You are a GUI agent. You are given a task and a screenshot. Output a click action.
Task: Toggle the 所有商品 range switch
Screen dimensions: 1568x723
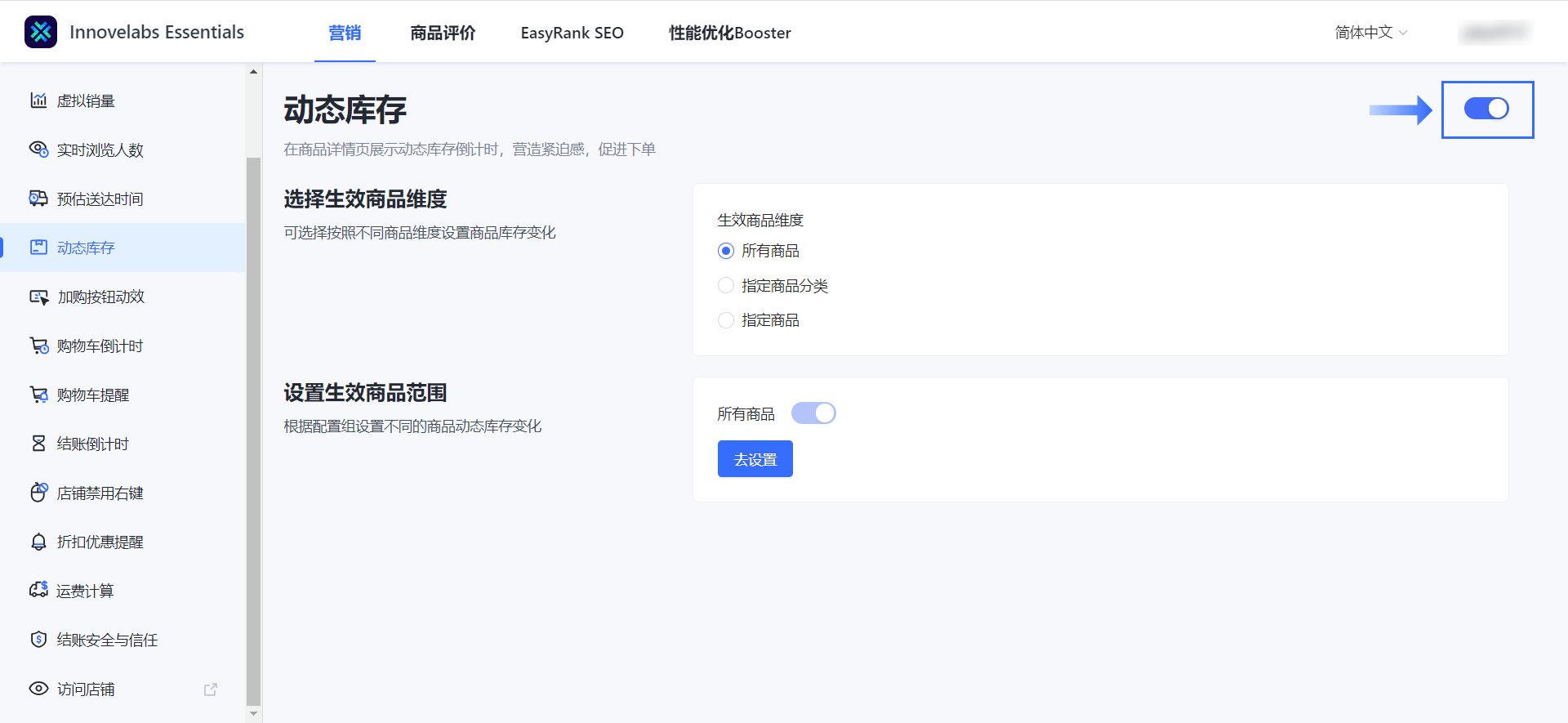pos(813,413)
